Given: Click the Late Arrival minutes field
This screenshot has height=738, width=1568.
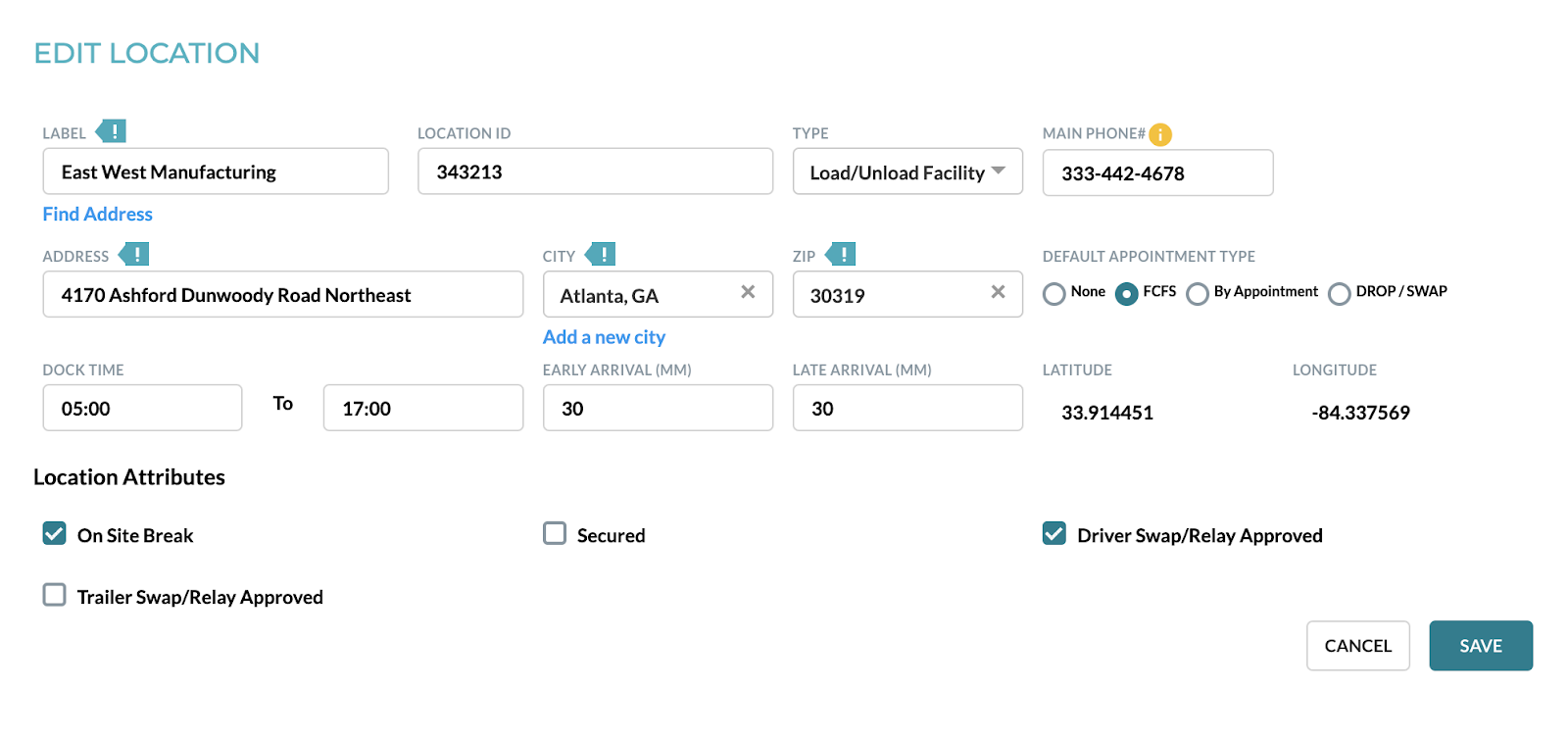Looking at the screenshot, I should tap(907, 408).
